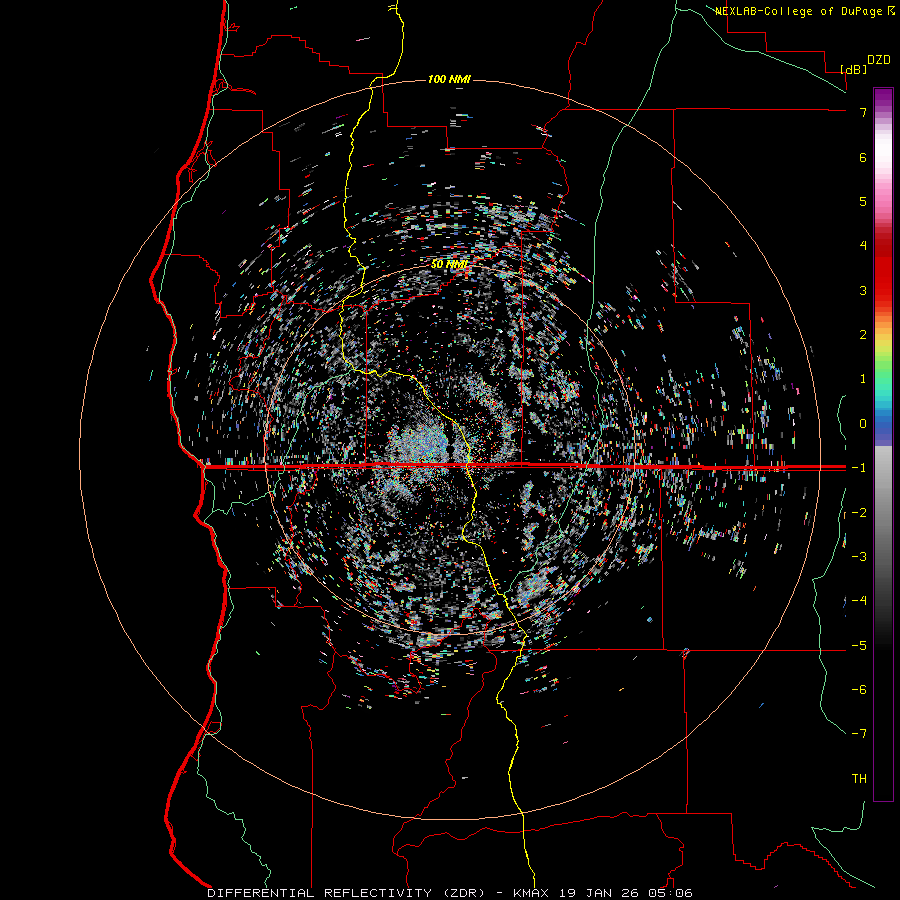Image resolution: width=900 pixels, height=900 pixels.
Task: Click the TH label on color scale
Action: (859, 779)
